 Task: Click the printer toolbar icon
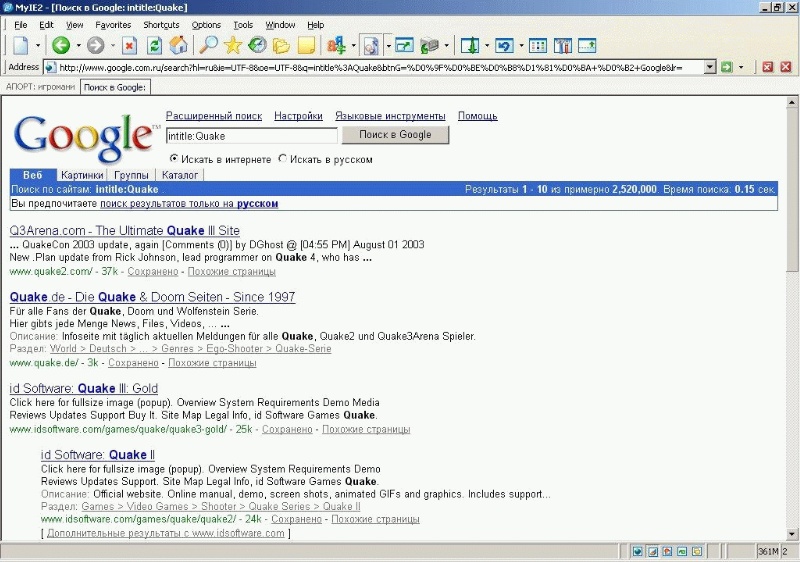click(x=430, y=46)
